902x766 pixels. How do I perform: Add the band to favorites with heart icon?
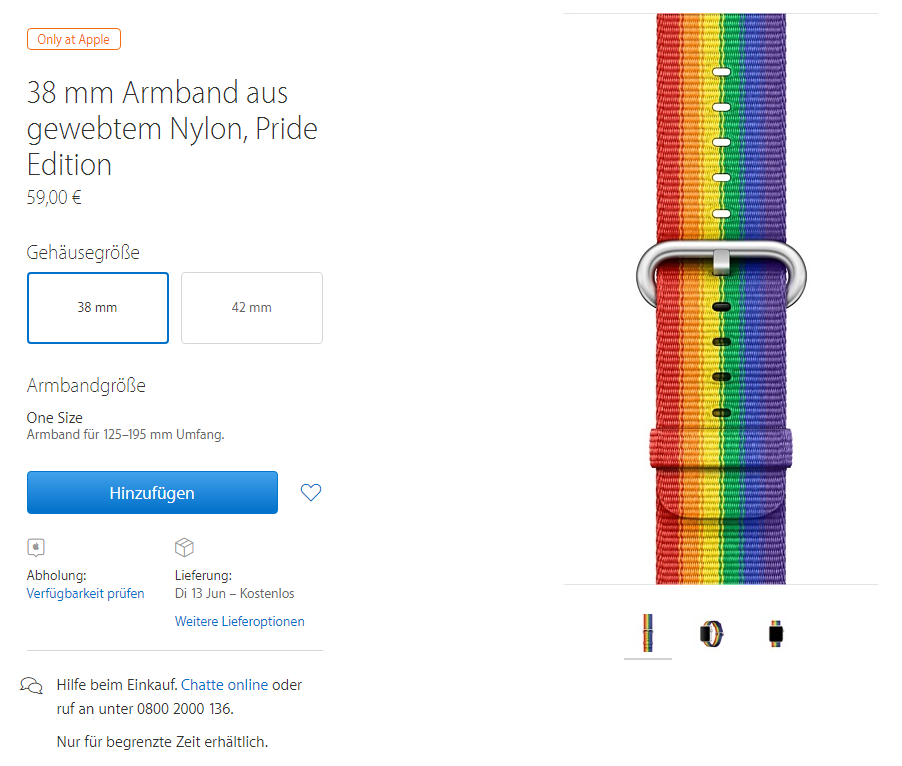[311, 492]
